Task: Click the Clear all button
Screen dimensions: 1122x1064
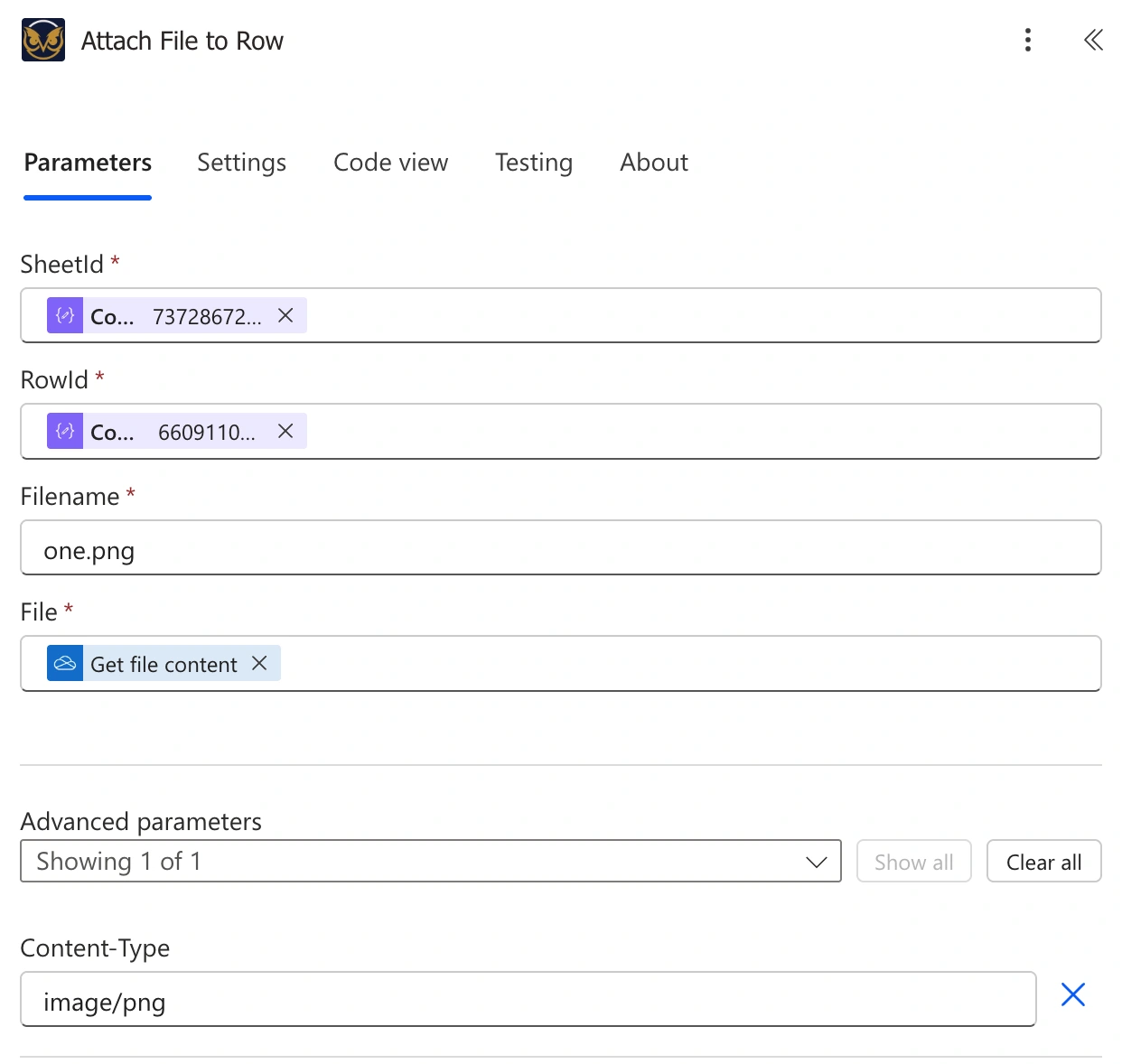Action: coord(1044,862)
